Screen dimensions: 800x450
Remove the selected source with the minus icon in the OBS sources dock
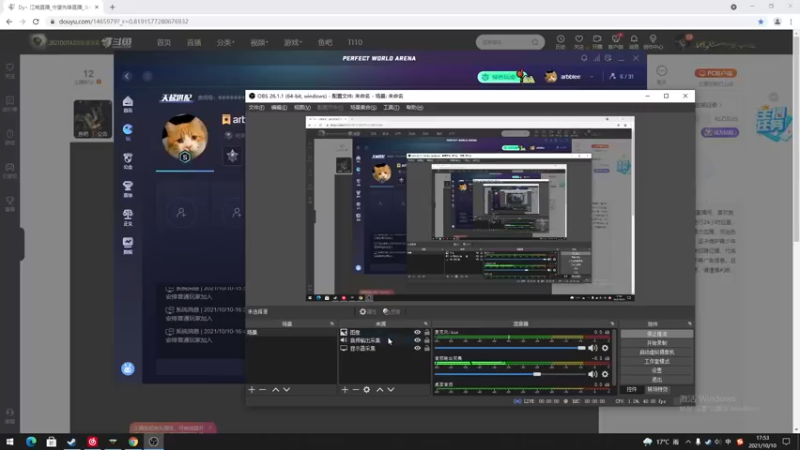pyautogui.click(x=356, y=389)
